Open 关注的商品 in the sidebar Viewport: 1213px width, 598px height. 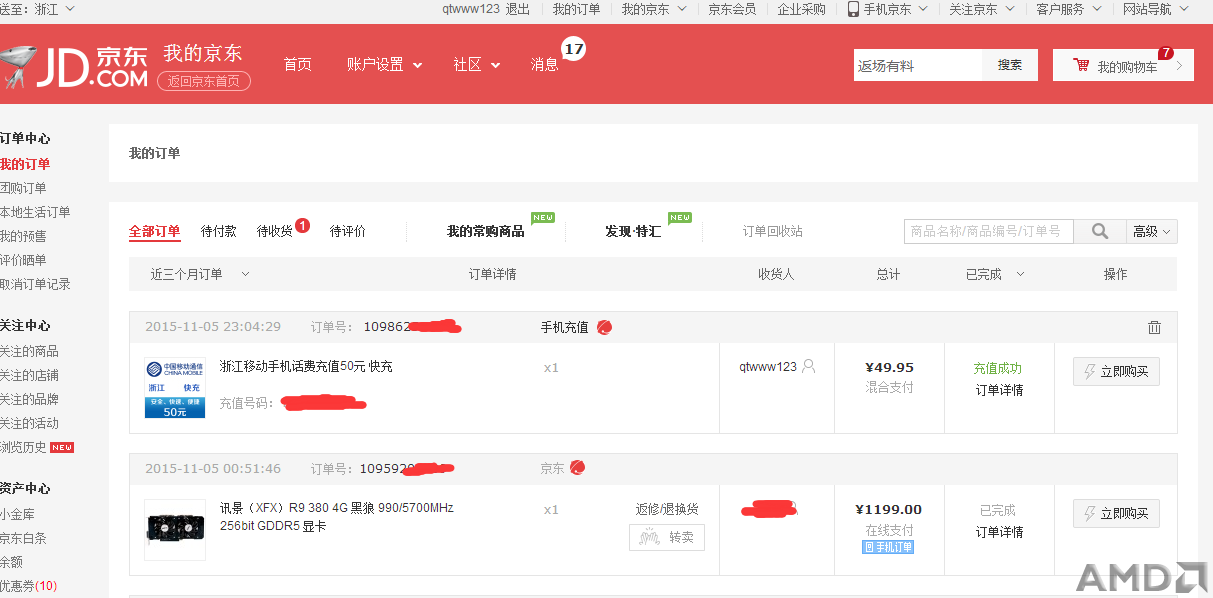[x=29, y=351]
